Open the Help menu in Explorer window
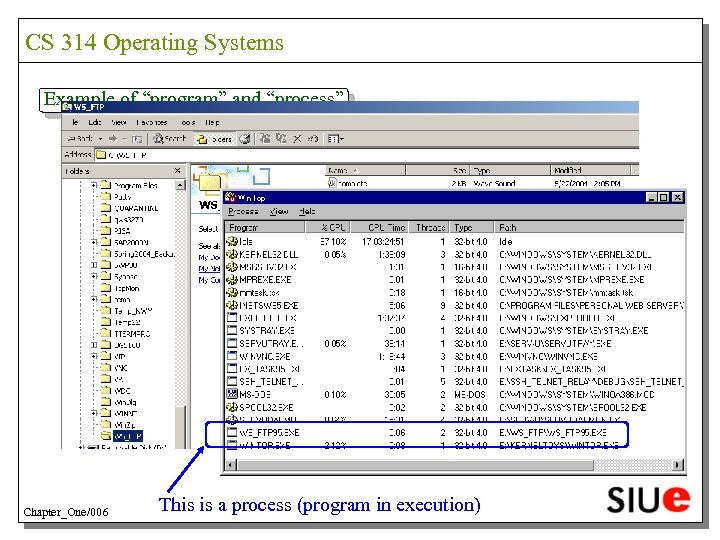Viewport: 720px width, 540px height. (x=212, y=122)
